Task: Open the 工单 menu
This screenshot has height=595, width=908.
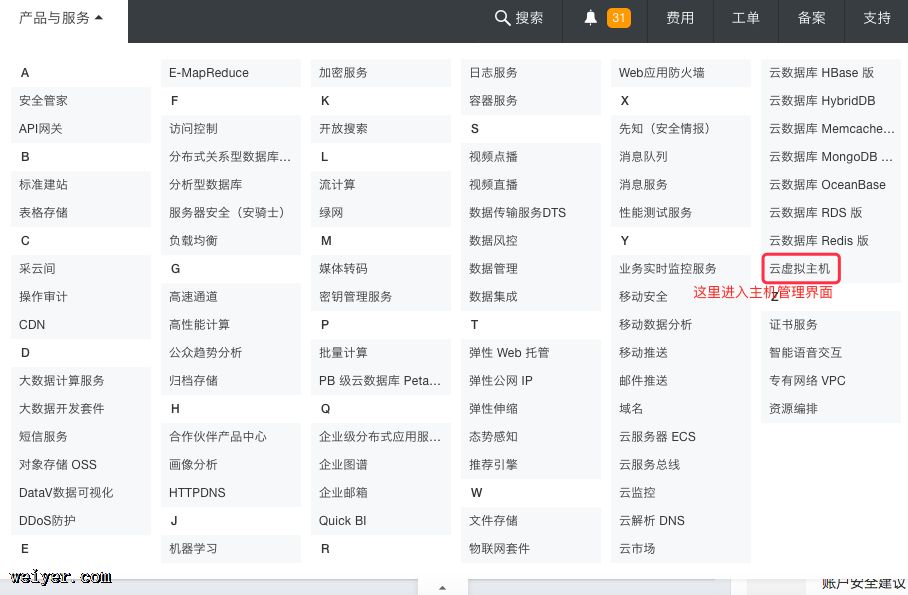Action: [x=745, y=18]
